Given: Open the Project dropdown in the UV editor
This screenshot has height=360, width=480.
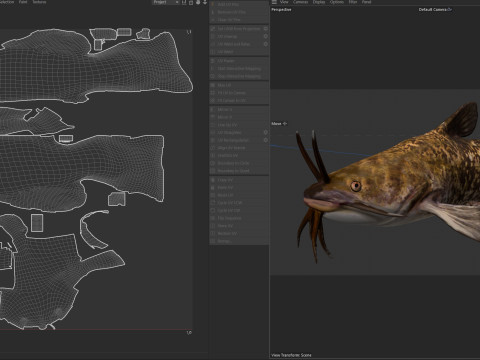Looking at the screenshot, I should (x=166, y=2).
